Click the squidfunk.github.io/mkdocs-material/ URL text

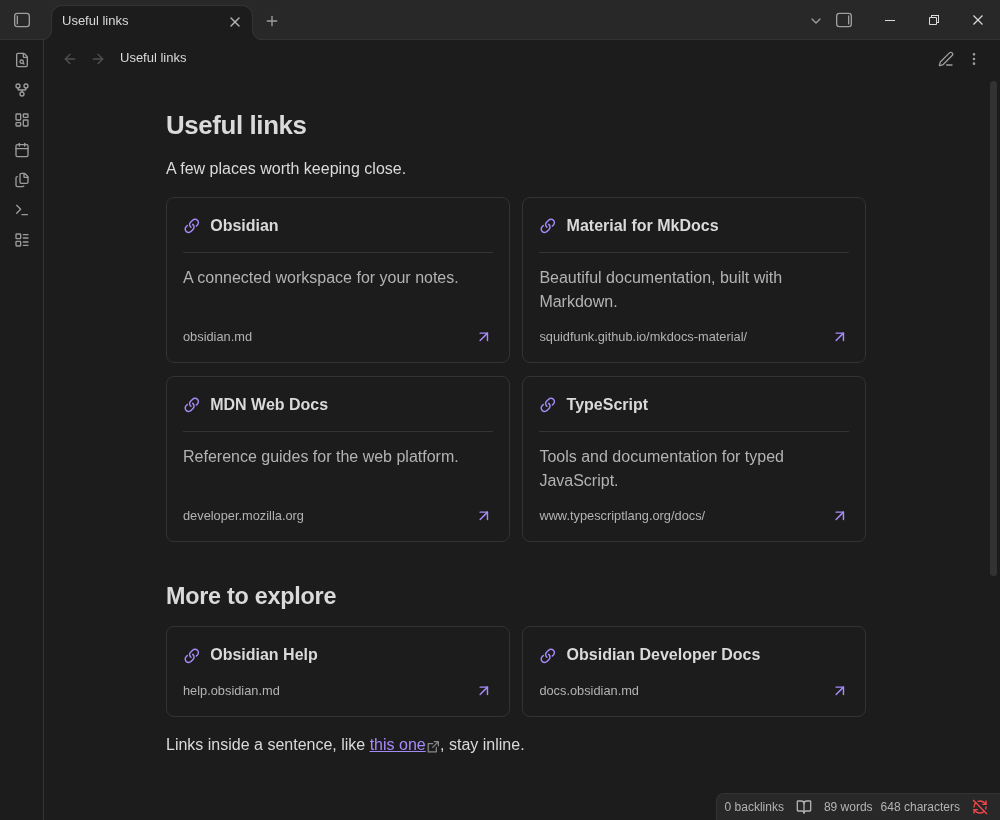[643, 337]
